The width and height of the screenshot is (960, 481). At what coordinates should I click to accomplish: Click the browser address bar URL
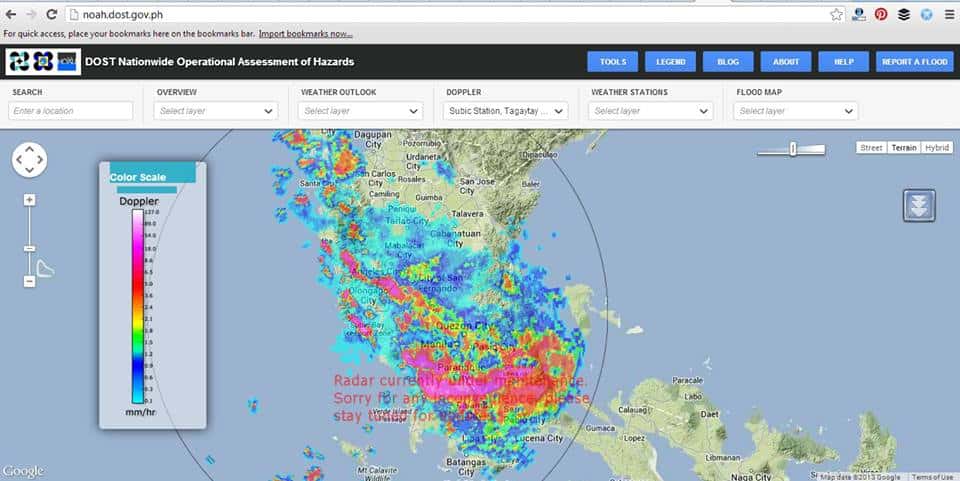(123, 14)
